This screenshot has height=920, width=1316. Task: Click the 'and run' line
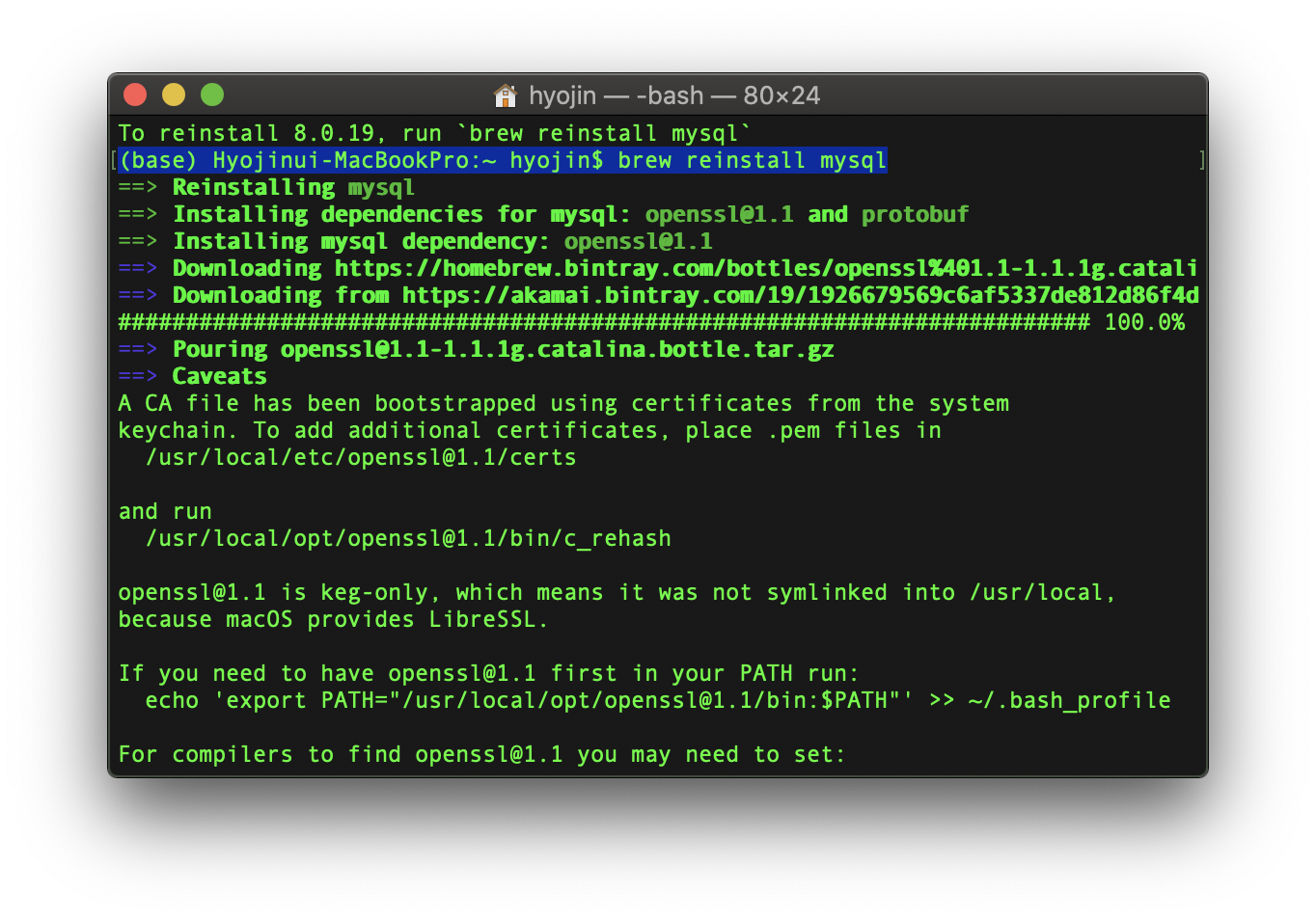[x=165, y=511]
